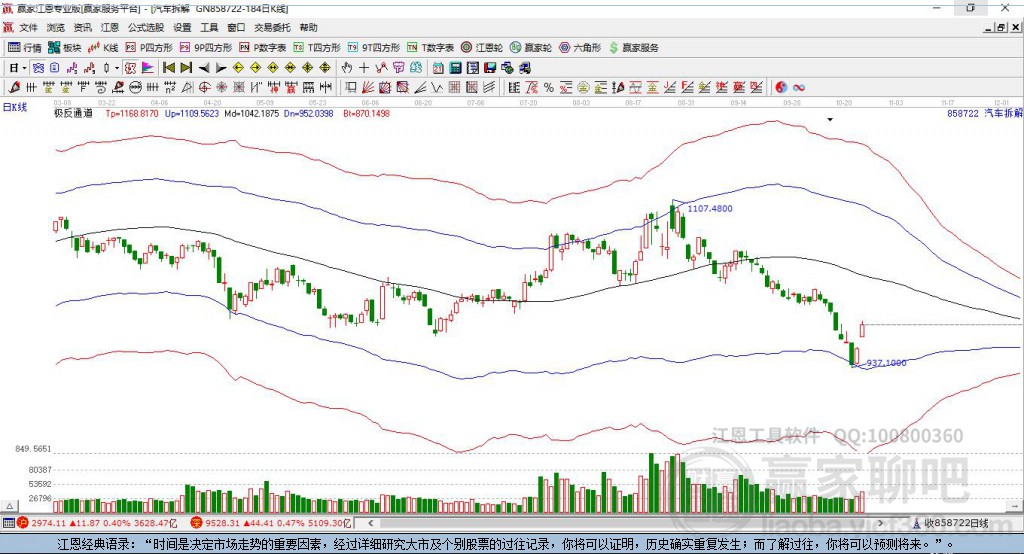Click the 日K线 label
1024x554 pixels.
[x=15, y=107]
